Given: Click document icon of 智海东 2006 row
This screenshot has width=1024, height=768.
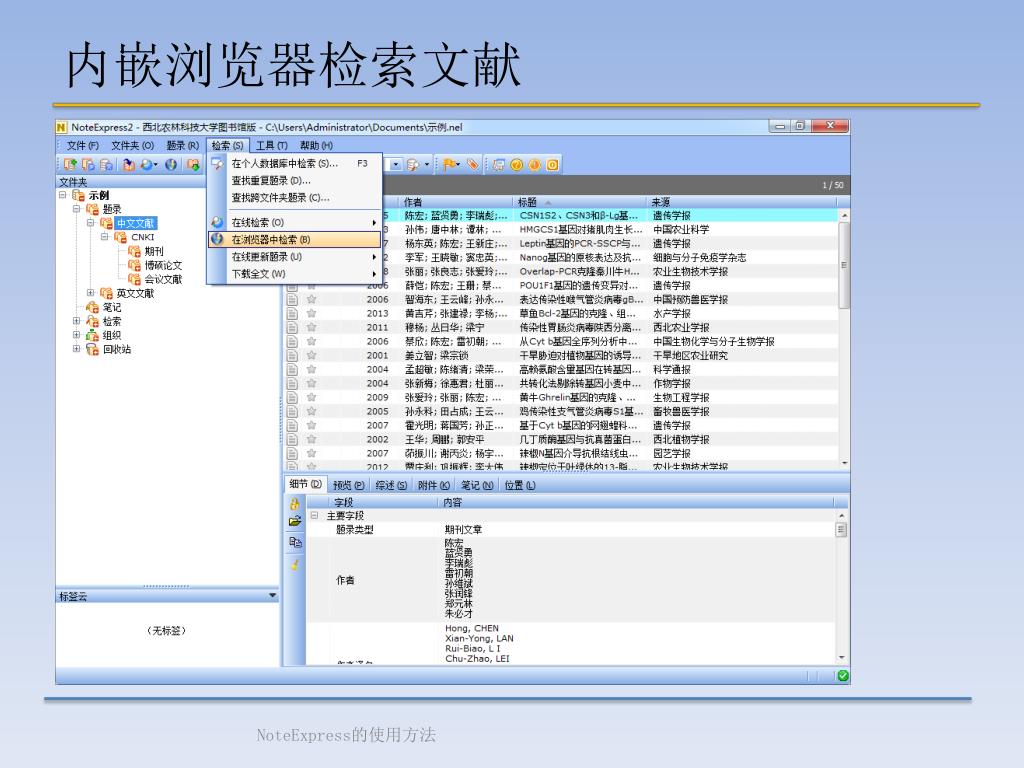Looking at the screenshot, I should coord(293,300).
